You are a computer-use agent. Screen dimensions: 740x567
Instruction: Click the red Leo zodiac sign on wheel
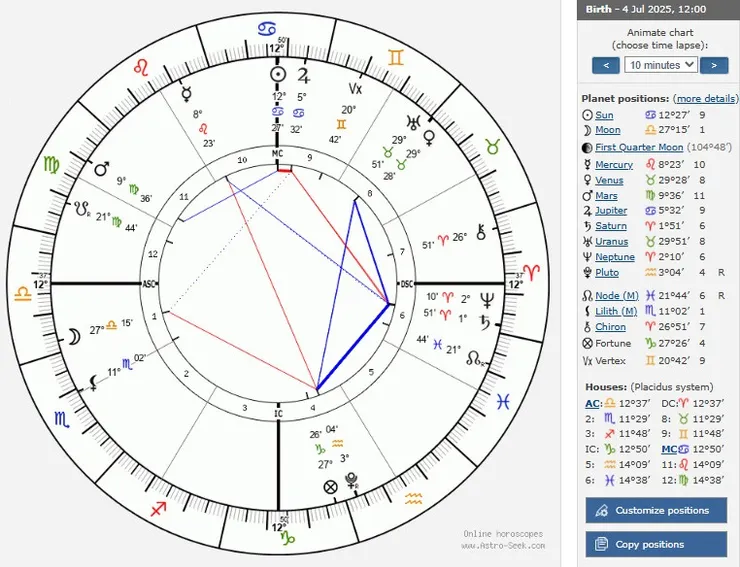141,68
